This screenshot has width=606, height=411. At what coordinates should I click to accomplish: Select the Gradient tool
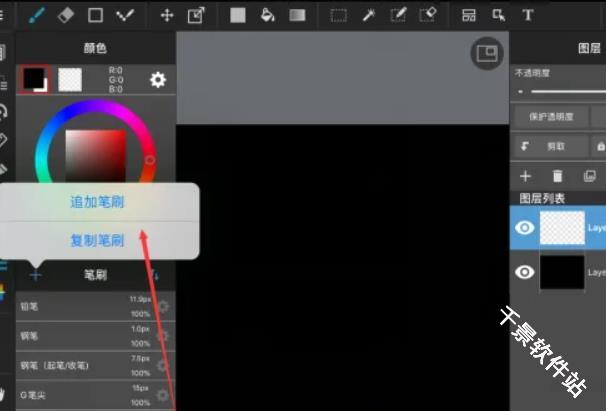[297, 15]
